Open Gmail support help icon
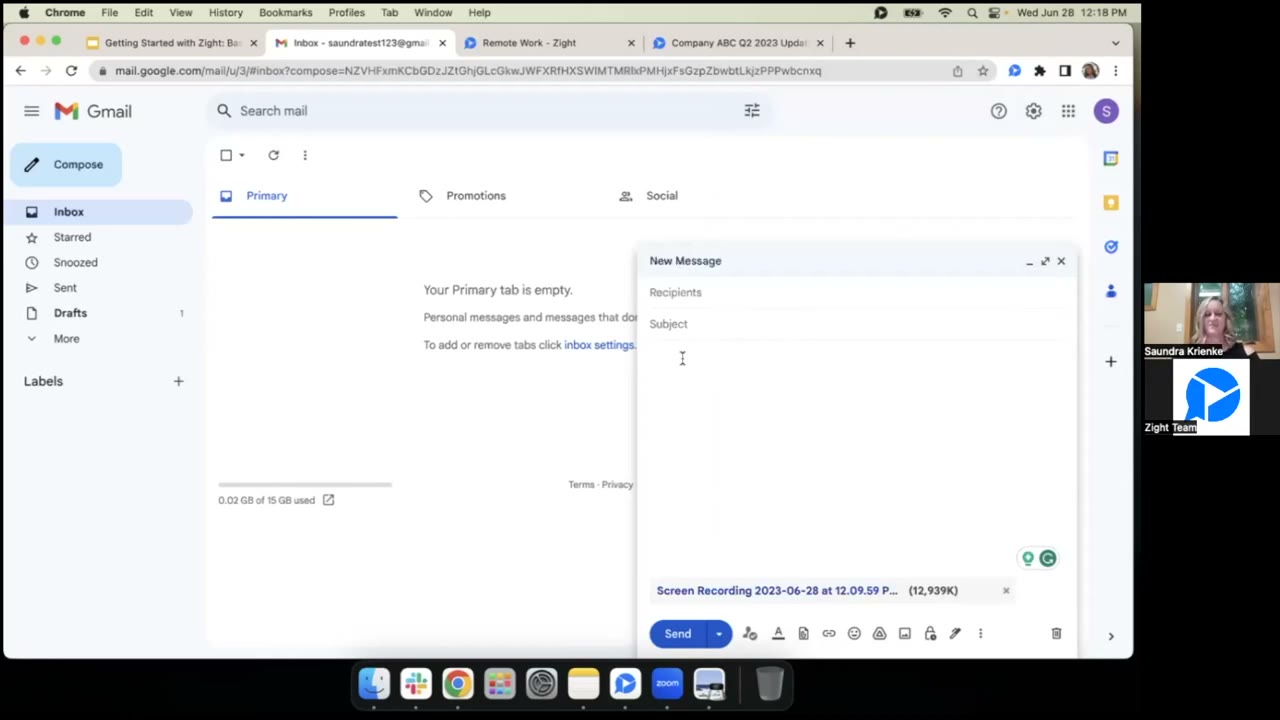This screenshot has height=720, width=1280. coord(998,111)
